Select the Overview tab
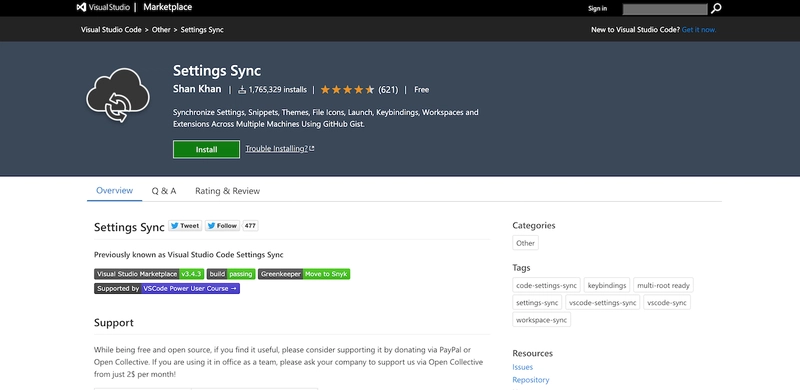 pyautogui.click(x=114, y=190)
